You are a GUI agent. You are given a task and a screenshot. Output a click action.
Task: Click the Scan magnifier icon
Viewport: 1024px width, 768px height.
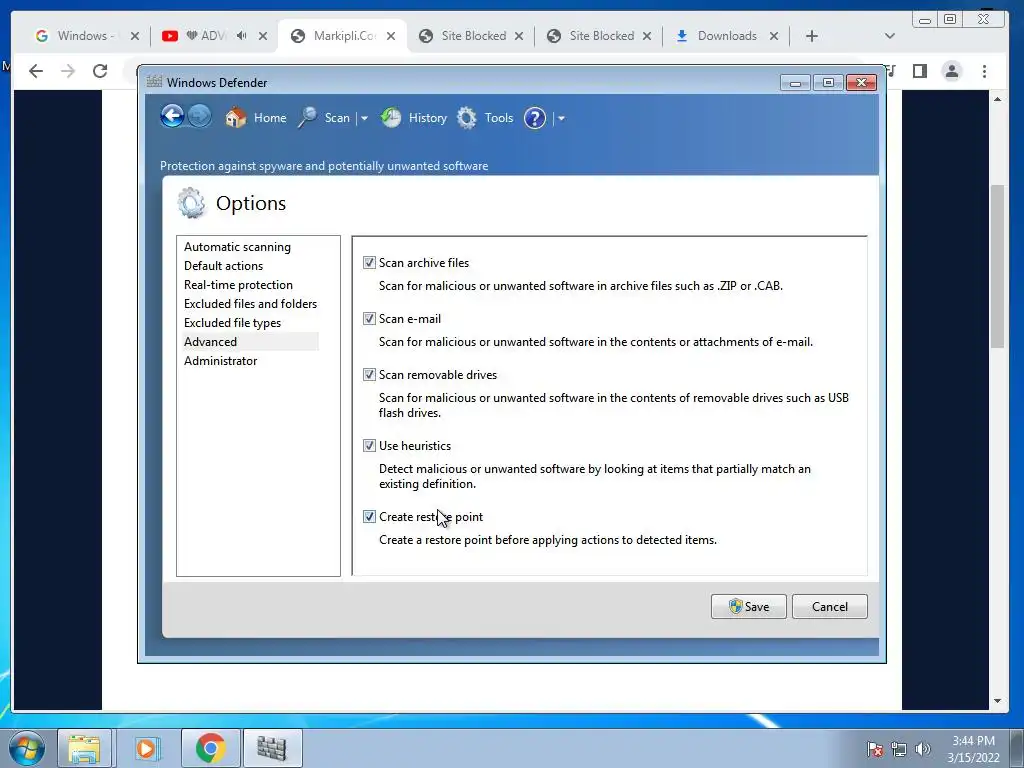(x=308, y=118)
